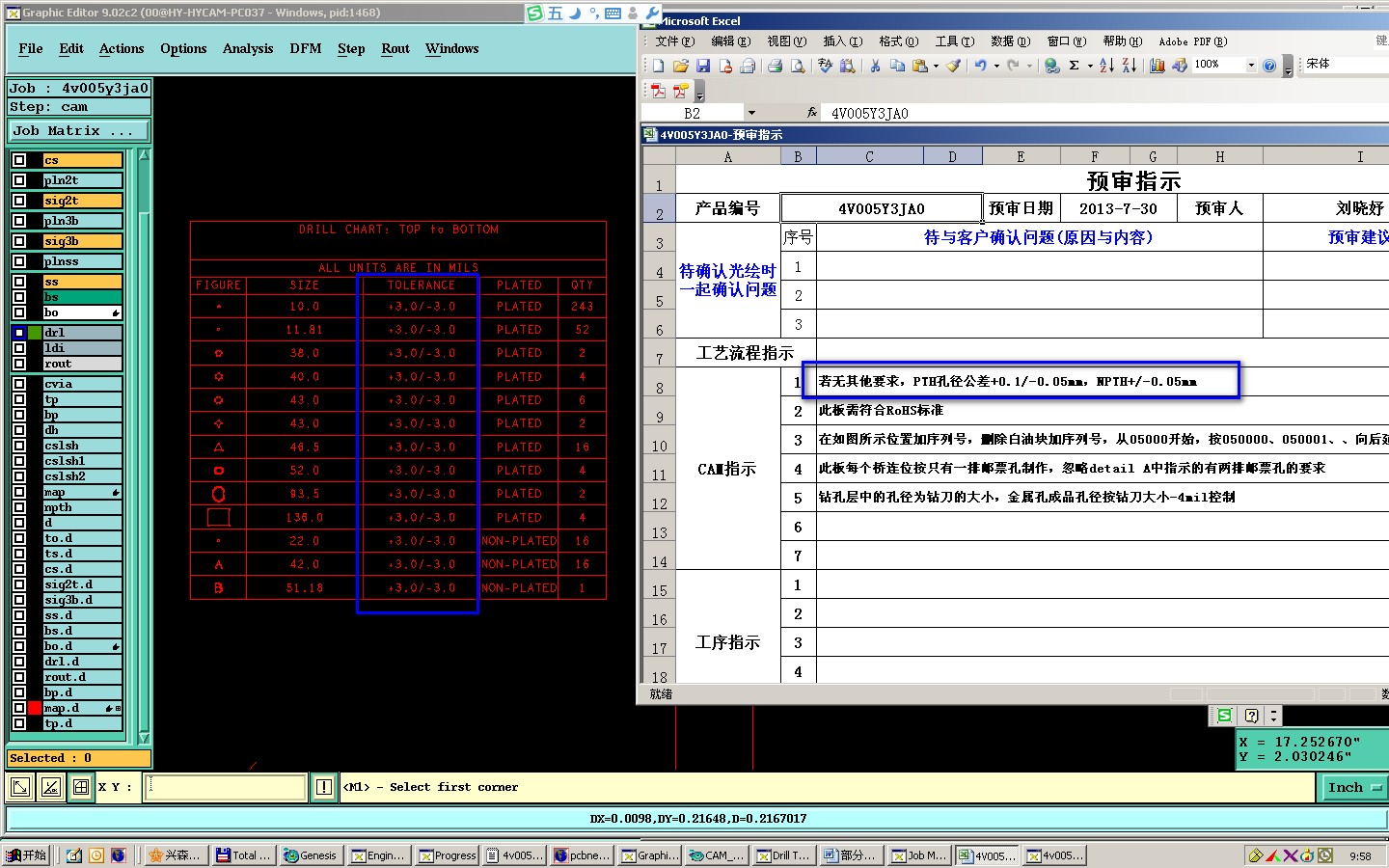Click the red color swatch next to map.d
The height and width of the screenshot is (868, 1389).
[x=35, y=708]
